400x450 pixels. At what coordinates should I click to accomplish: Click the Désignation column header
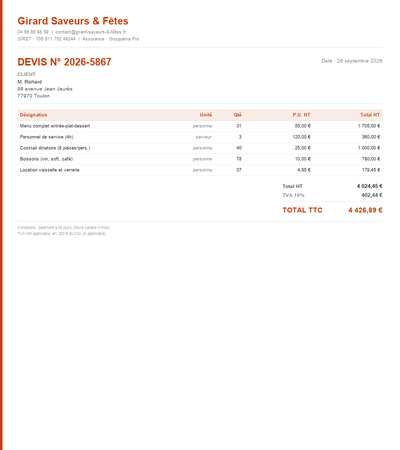pyautogui.click(x=33, y=115)
